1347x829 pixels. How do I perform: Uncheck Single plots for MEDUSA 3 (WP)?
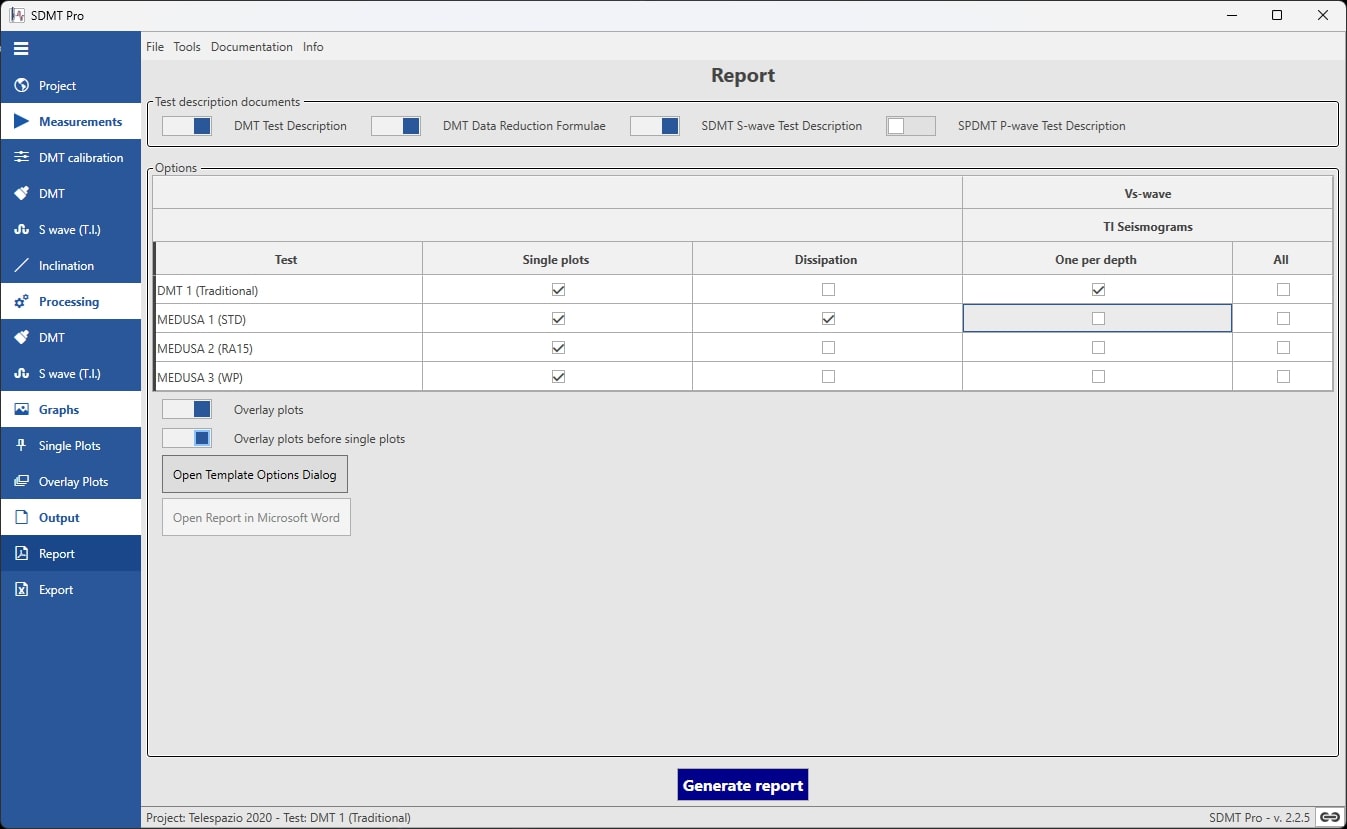(x=558, y=377)
